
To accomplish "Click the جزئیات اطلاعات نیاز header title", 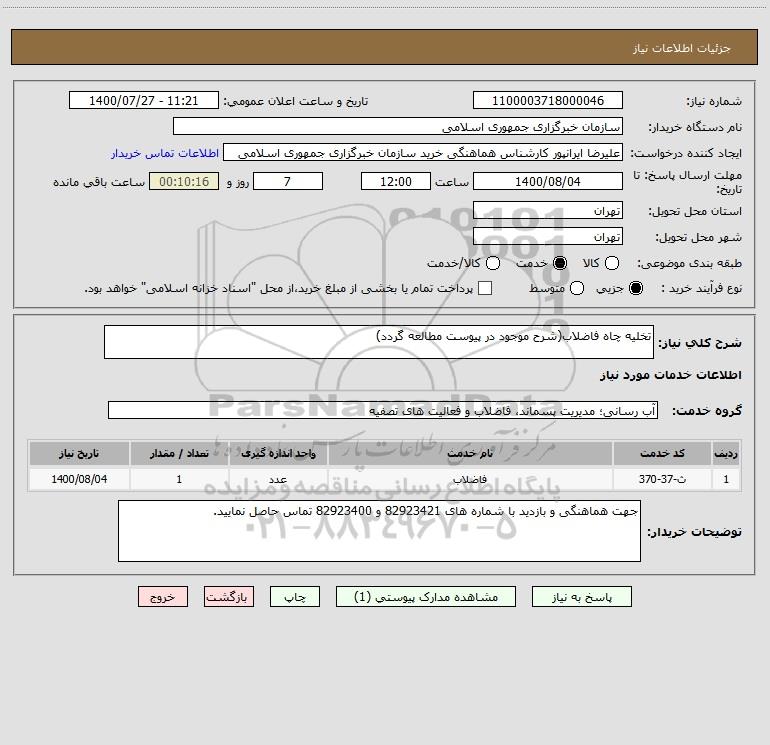I will (682, 48).
